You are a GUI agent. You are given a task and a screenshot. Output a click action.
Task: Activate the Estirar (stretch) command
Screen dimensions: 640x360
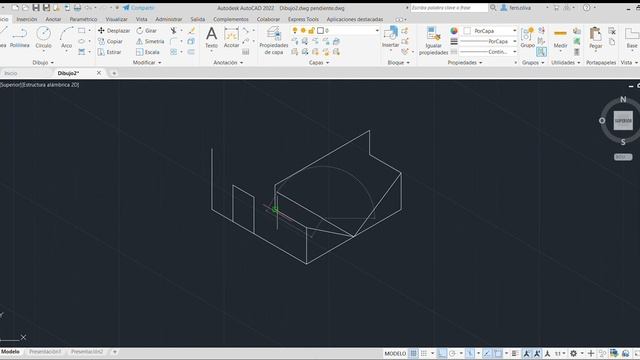tap(109, 52)
